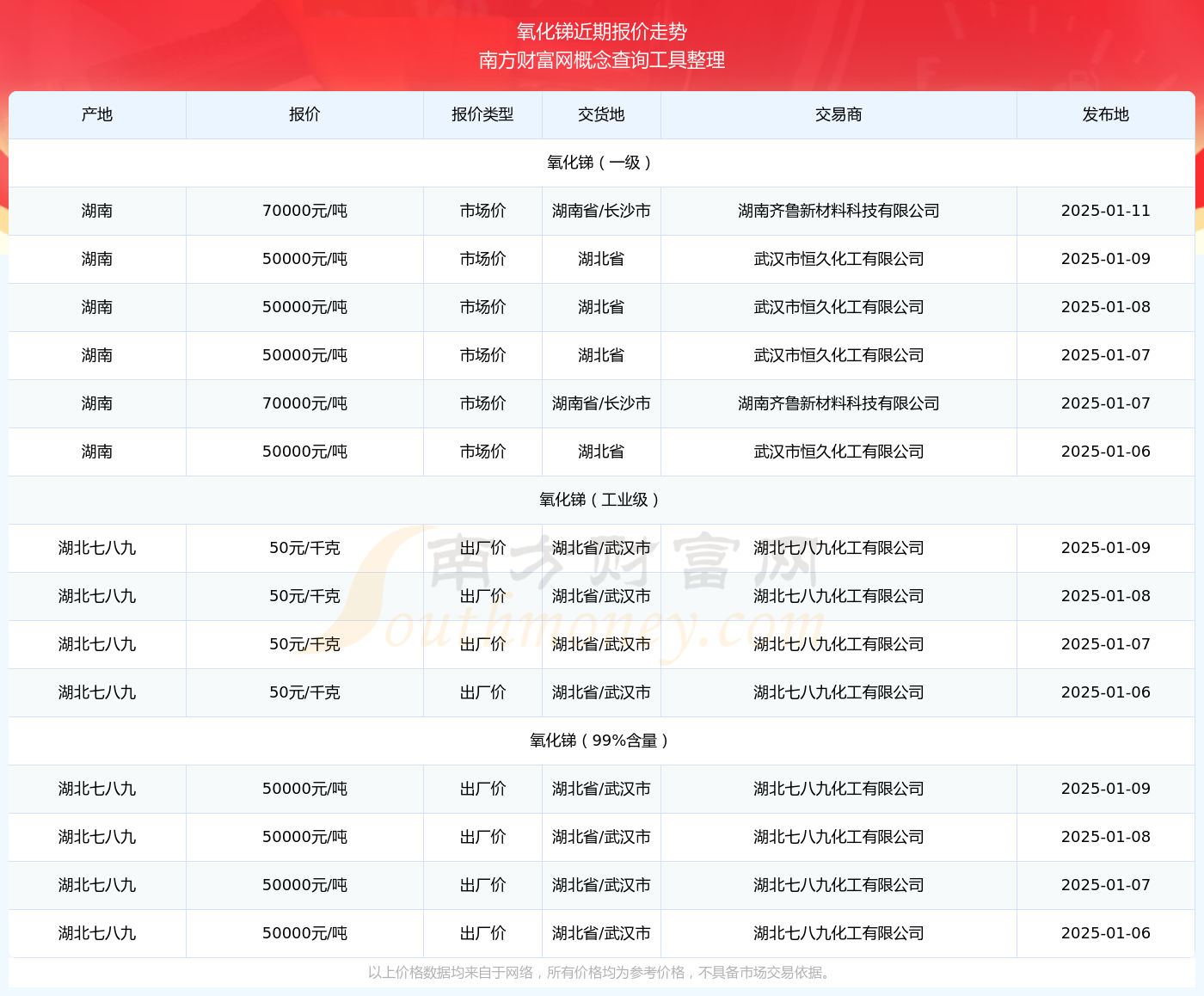Click the 工业级 section date 2025-01-08
The height and width of the screenshot is (996, 1204).
pyautogui.click(x=1106, y=596)
